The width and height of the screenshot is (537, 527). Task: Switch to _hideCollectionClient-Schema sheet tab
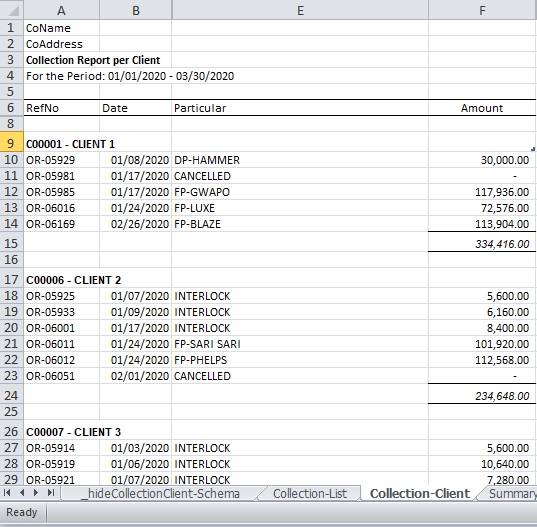tap(160, 493)
